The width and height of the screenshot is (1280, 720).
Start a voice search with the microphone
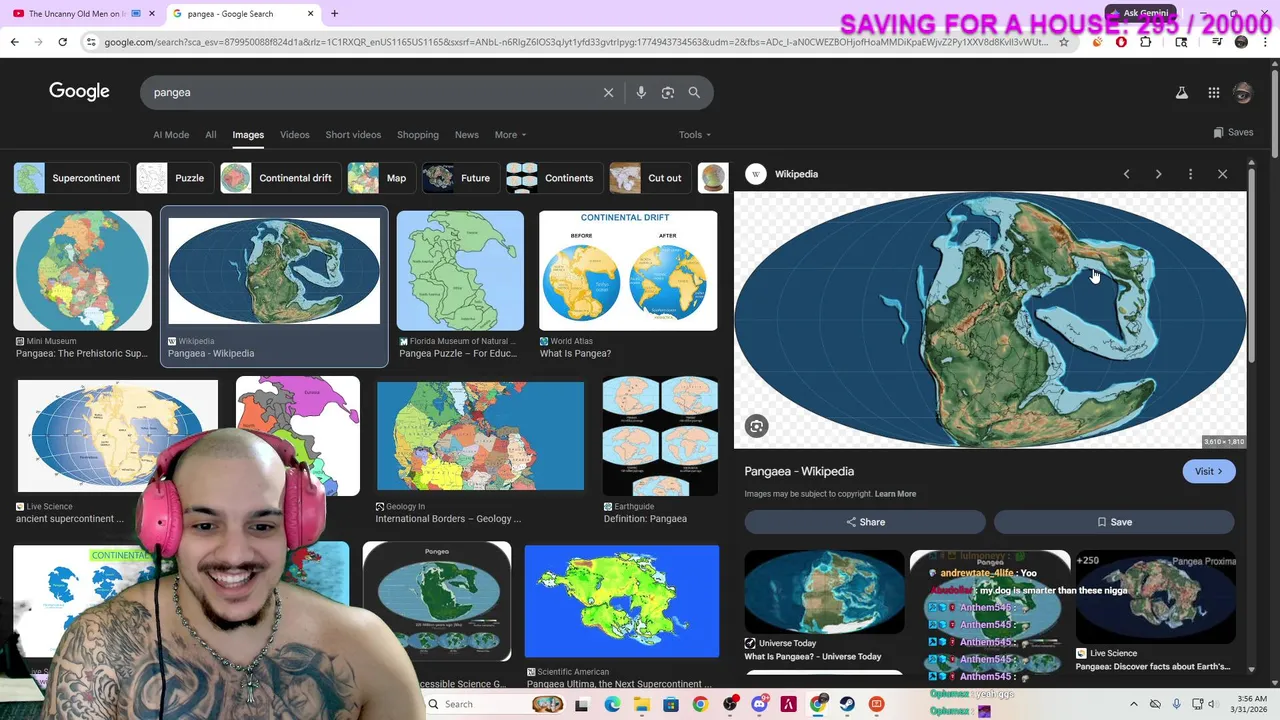(x=641, y=92)
